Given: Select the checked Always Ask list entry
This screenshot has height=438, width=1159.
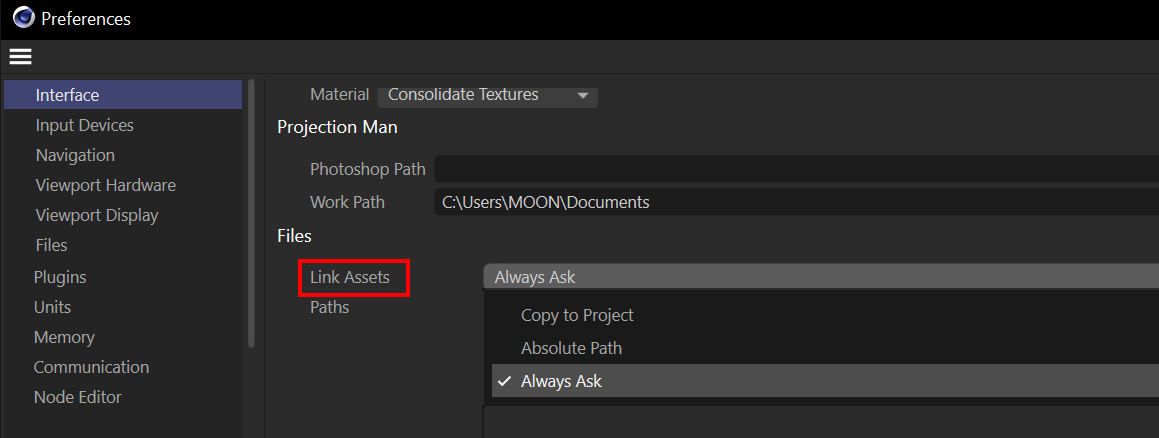Looking at the screenshot, I should 561,381.
